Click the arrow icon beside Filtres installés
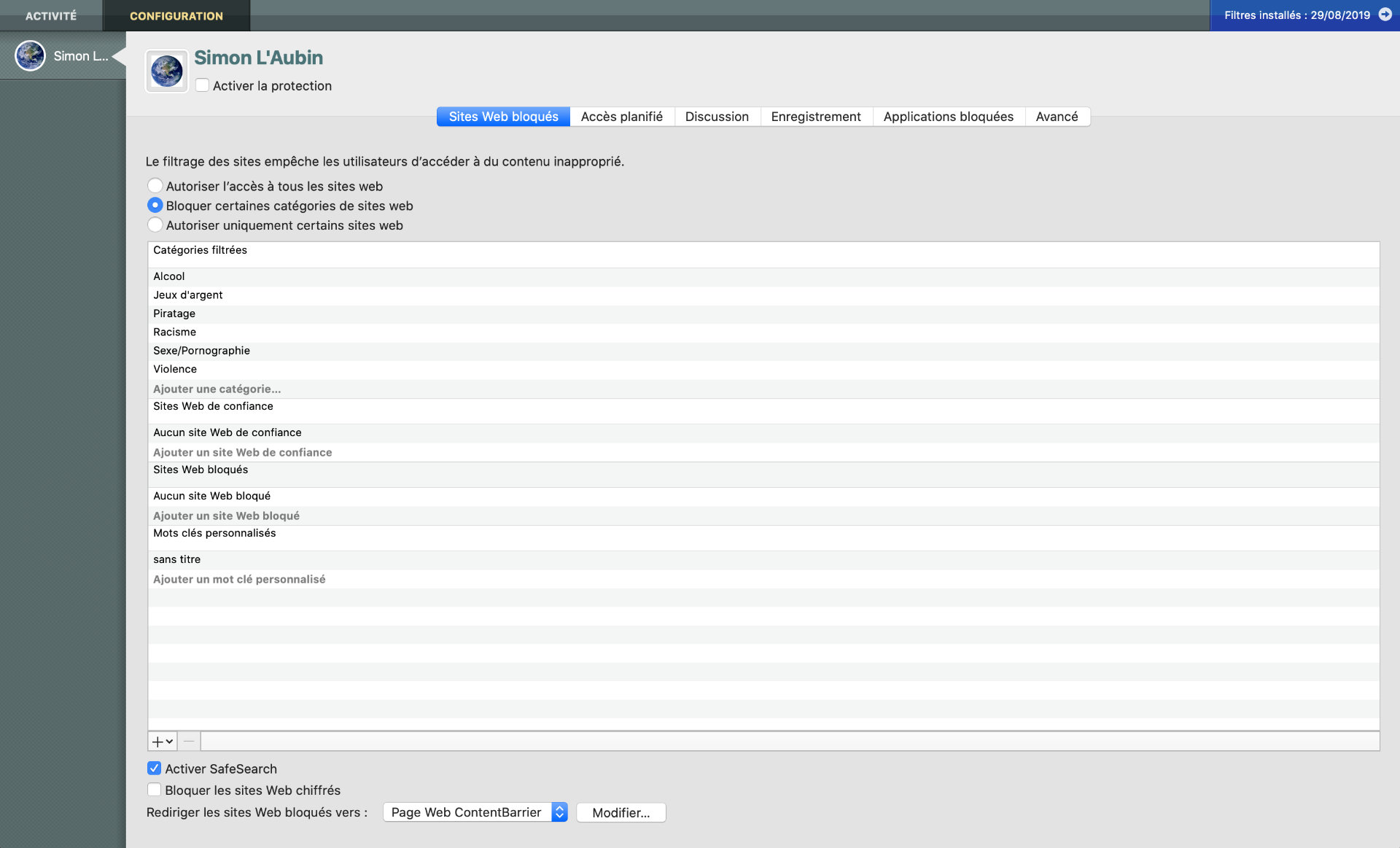Viewport: 1400px width, 848px height. pos(1385,15)
